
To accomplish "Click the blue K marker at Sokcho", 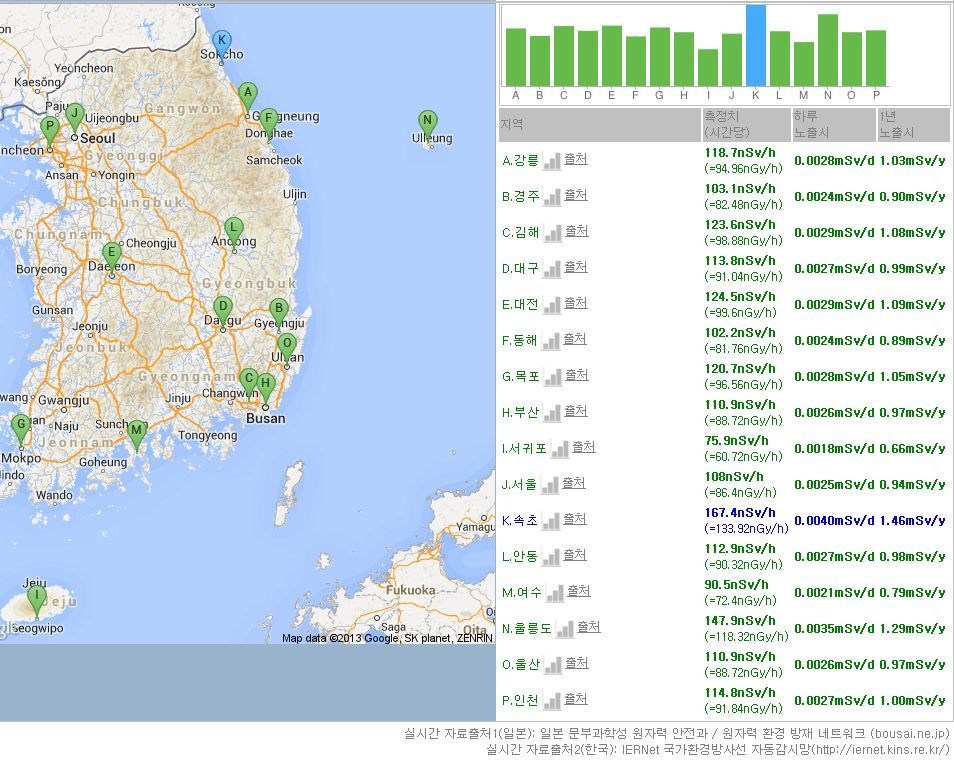I will point(222,41).
